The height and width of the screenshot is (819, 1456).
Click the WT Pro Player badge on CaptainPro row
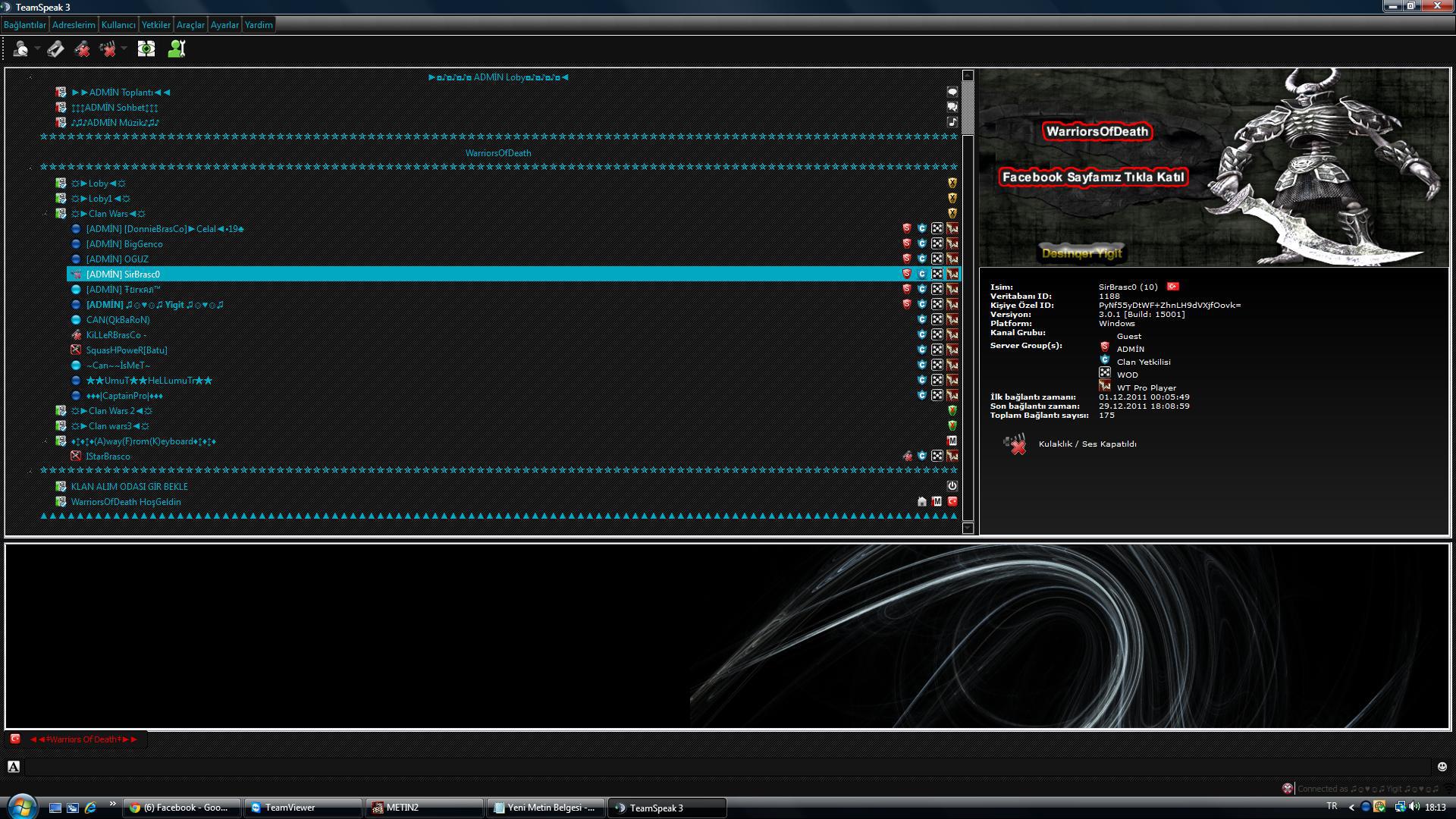tap(952, 396)
